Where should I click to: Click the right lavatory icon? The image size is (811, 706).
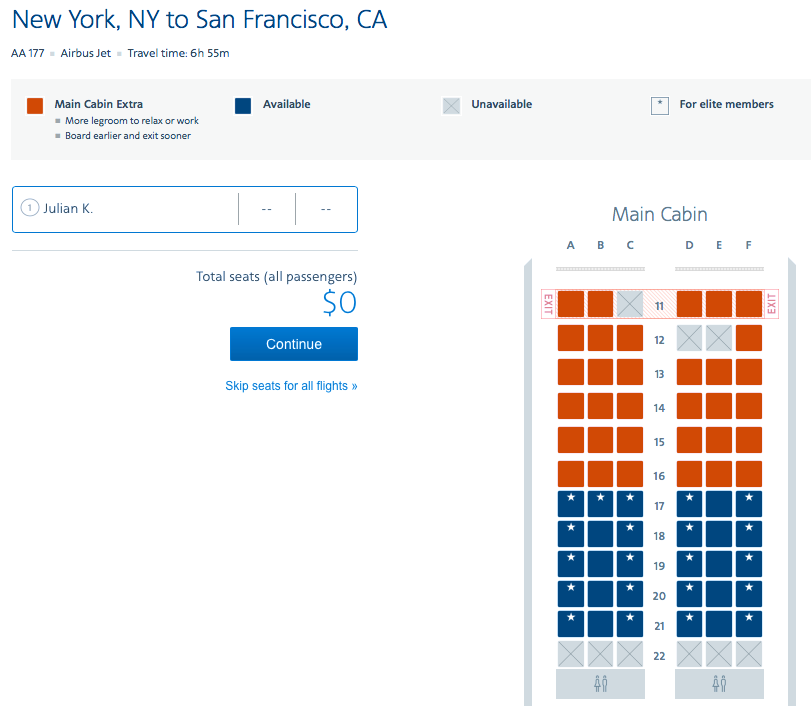pos(719,684)
